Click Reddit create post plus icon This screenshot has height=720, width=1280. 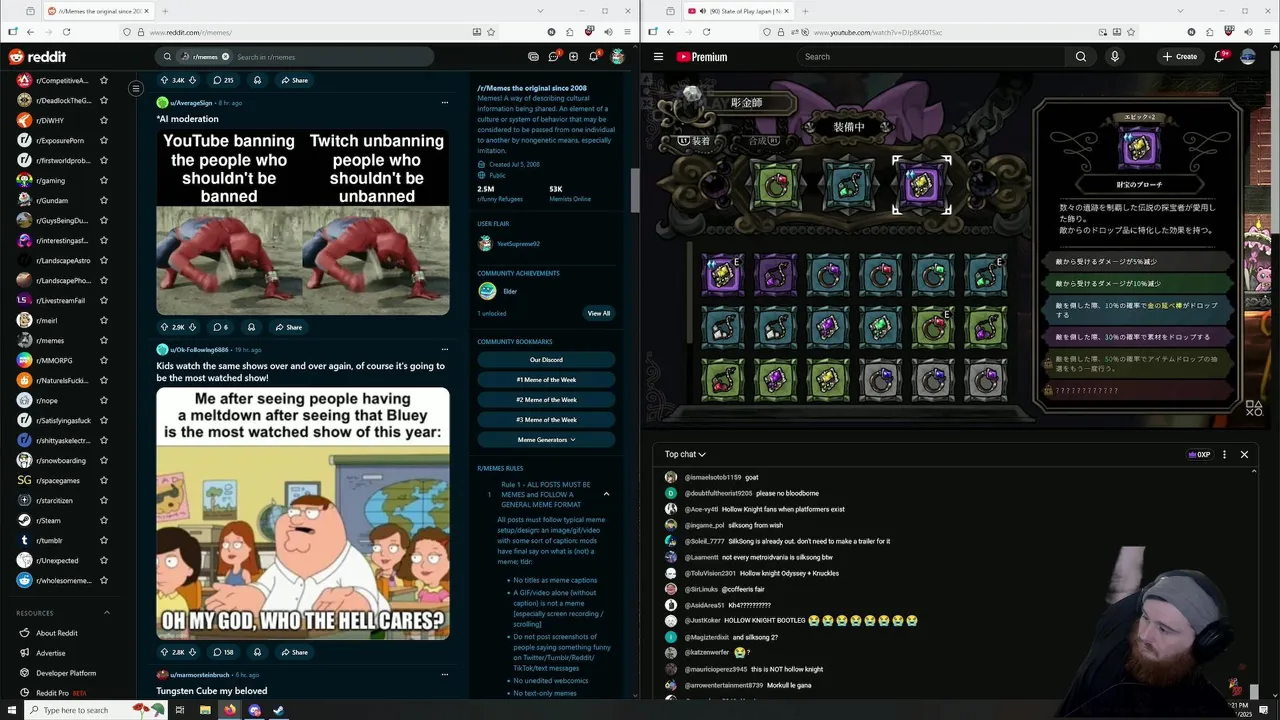click(x=573, y=57)
